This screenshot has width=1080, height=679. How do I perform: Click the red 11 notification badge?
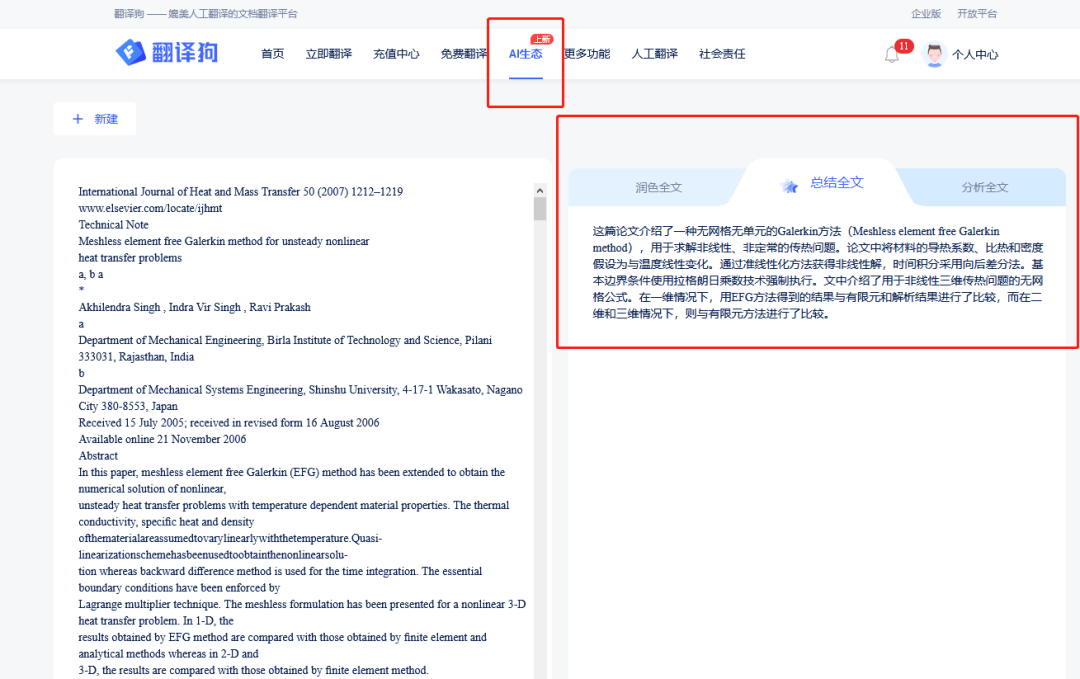[x=904, y=46]
